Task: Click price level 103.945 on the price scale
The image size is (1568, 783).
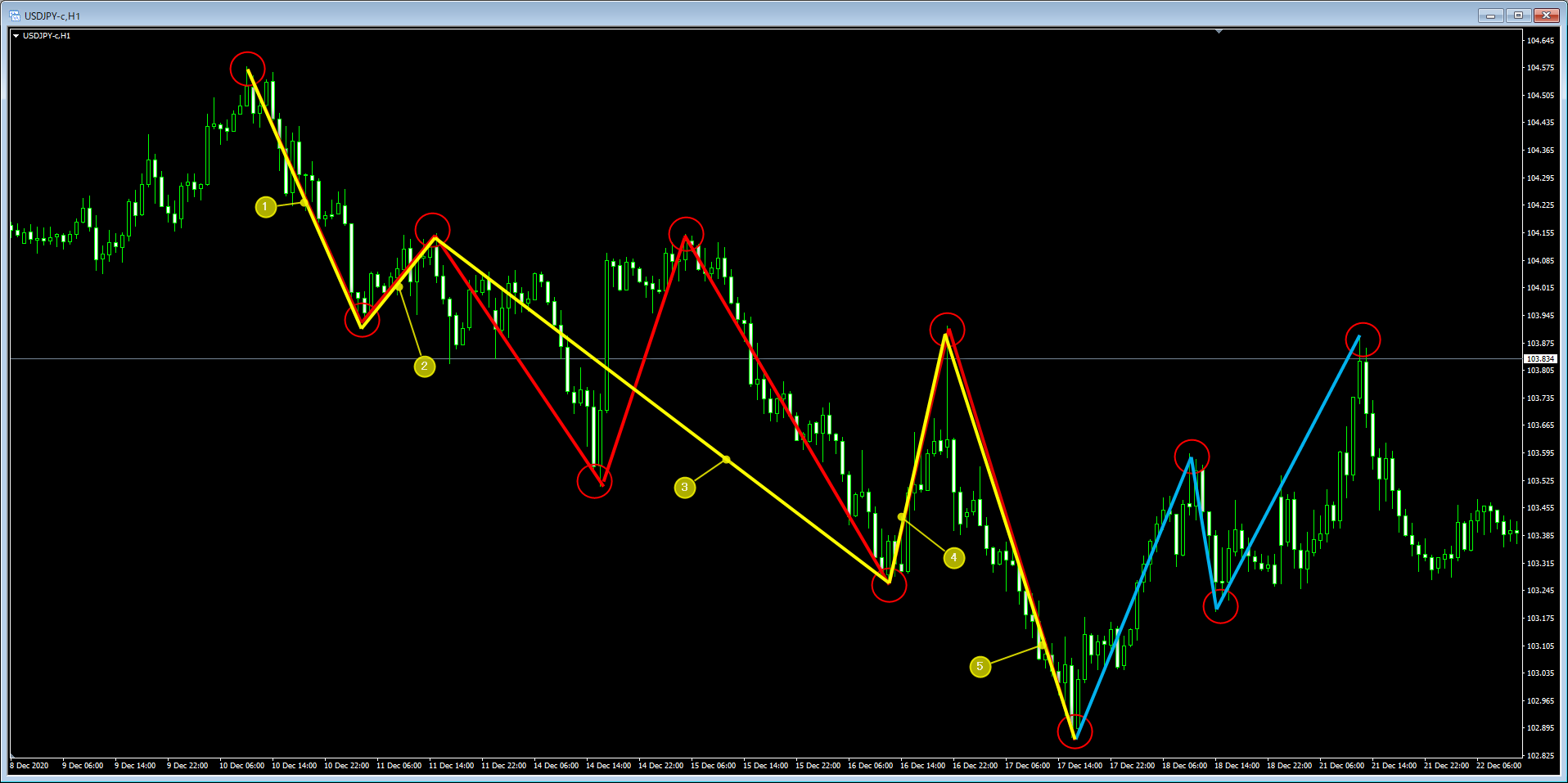Action: tap(1540, 316)
